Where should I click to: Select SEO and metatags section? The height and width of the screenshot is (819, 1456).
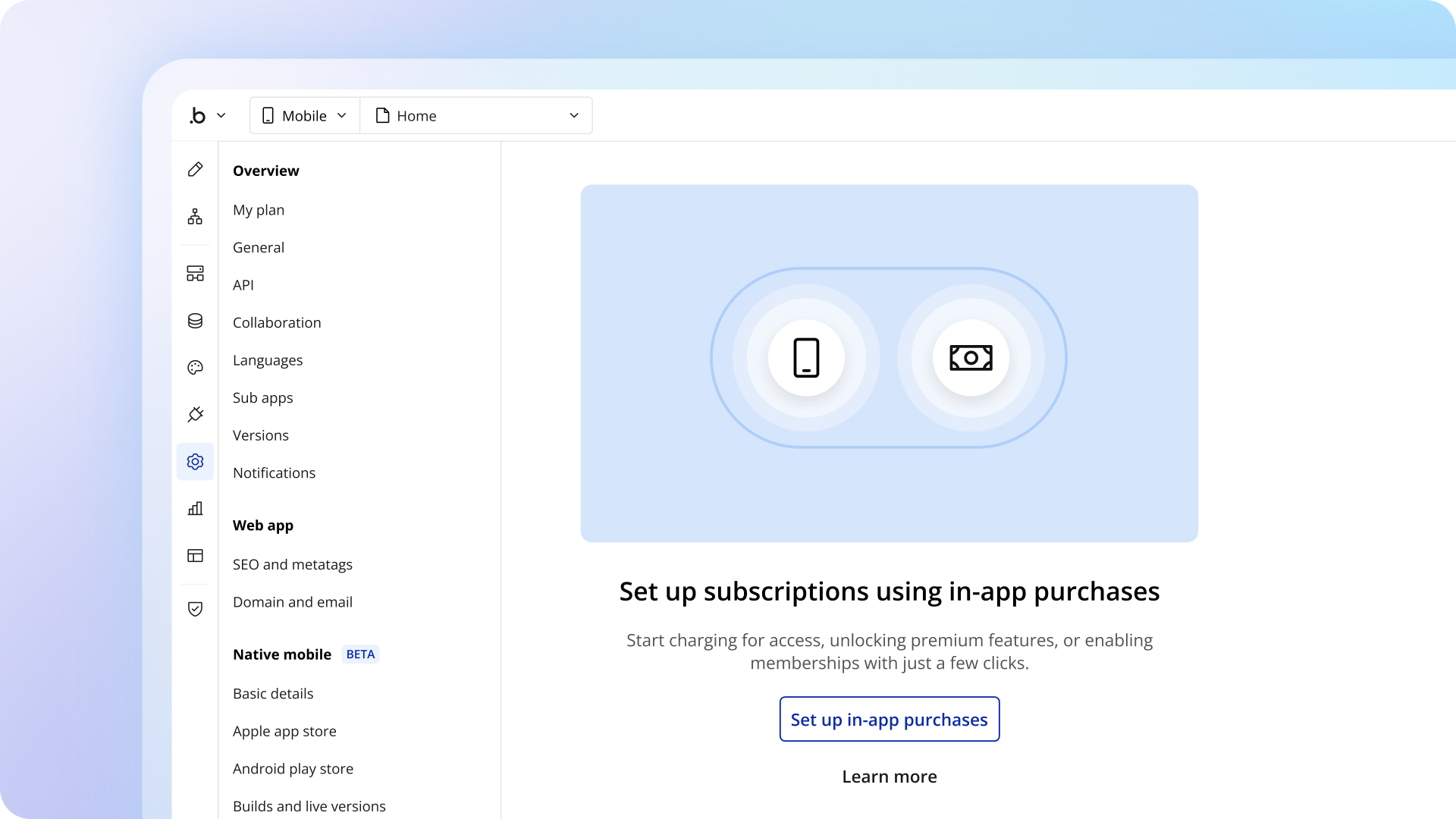coord(293,564)
